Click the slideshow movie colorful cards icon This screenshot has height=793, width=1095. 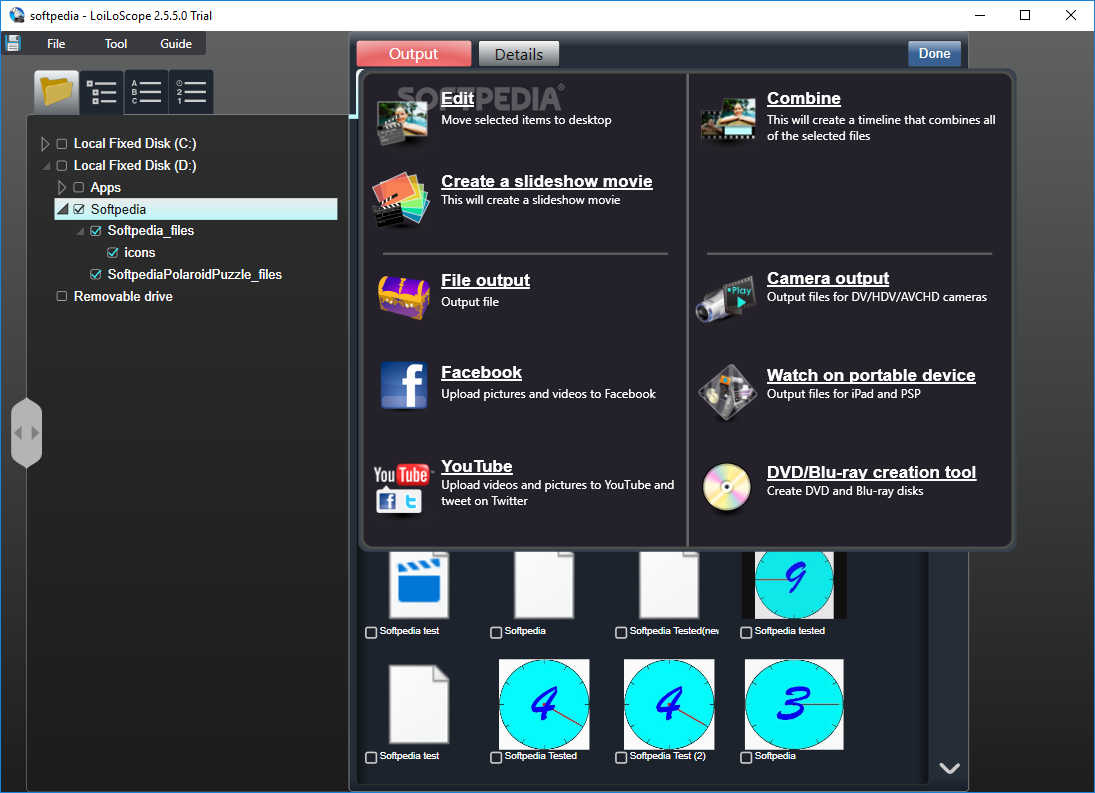(x=401, y=200)
